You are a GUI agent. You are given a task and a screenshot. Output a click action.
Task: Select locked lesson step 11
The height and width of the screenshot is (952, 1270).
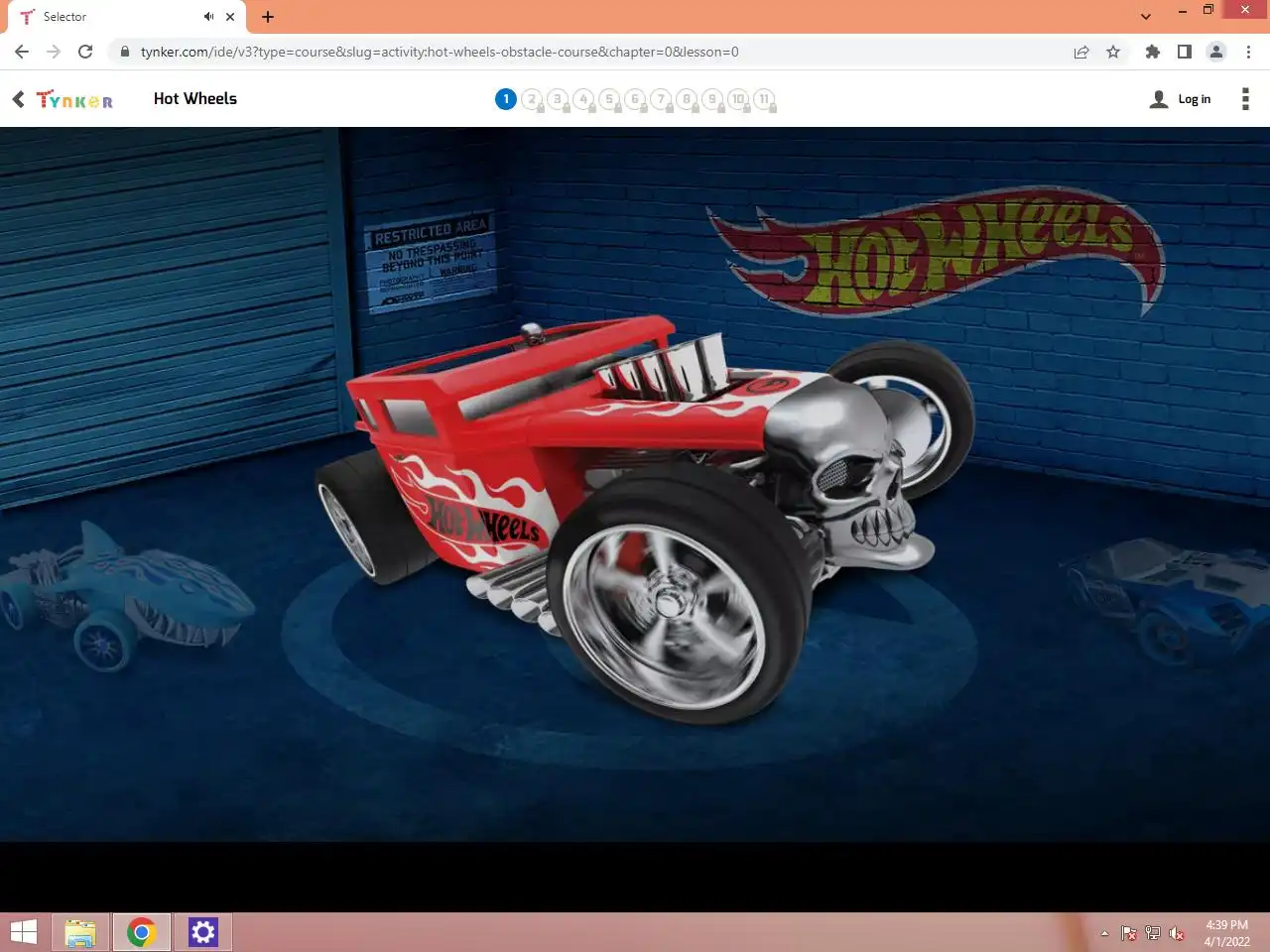764,99
